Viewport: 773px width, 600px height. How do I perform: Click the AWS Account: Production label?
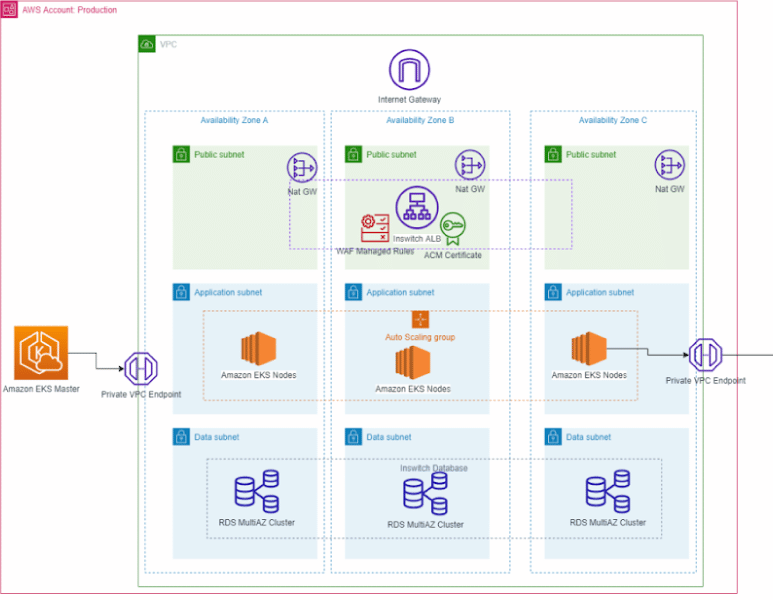coord(70,10)
